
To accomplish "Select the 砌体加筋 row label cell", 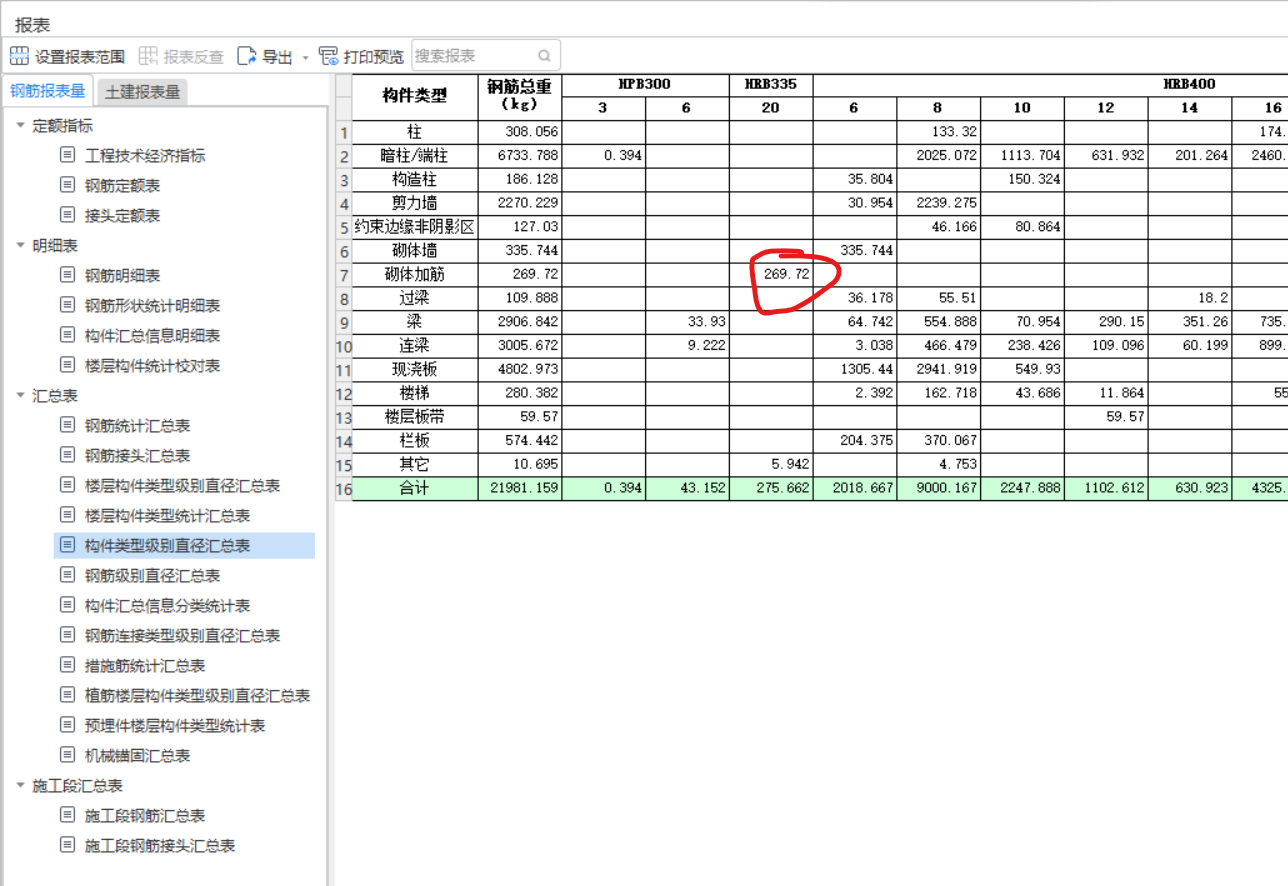I will click(x=415, y=274).
